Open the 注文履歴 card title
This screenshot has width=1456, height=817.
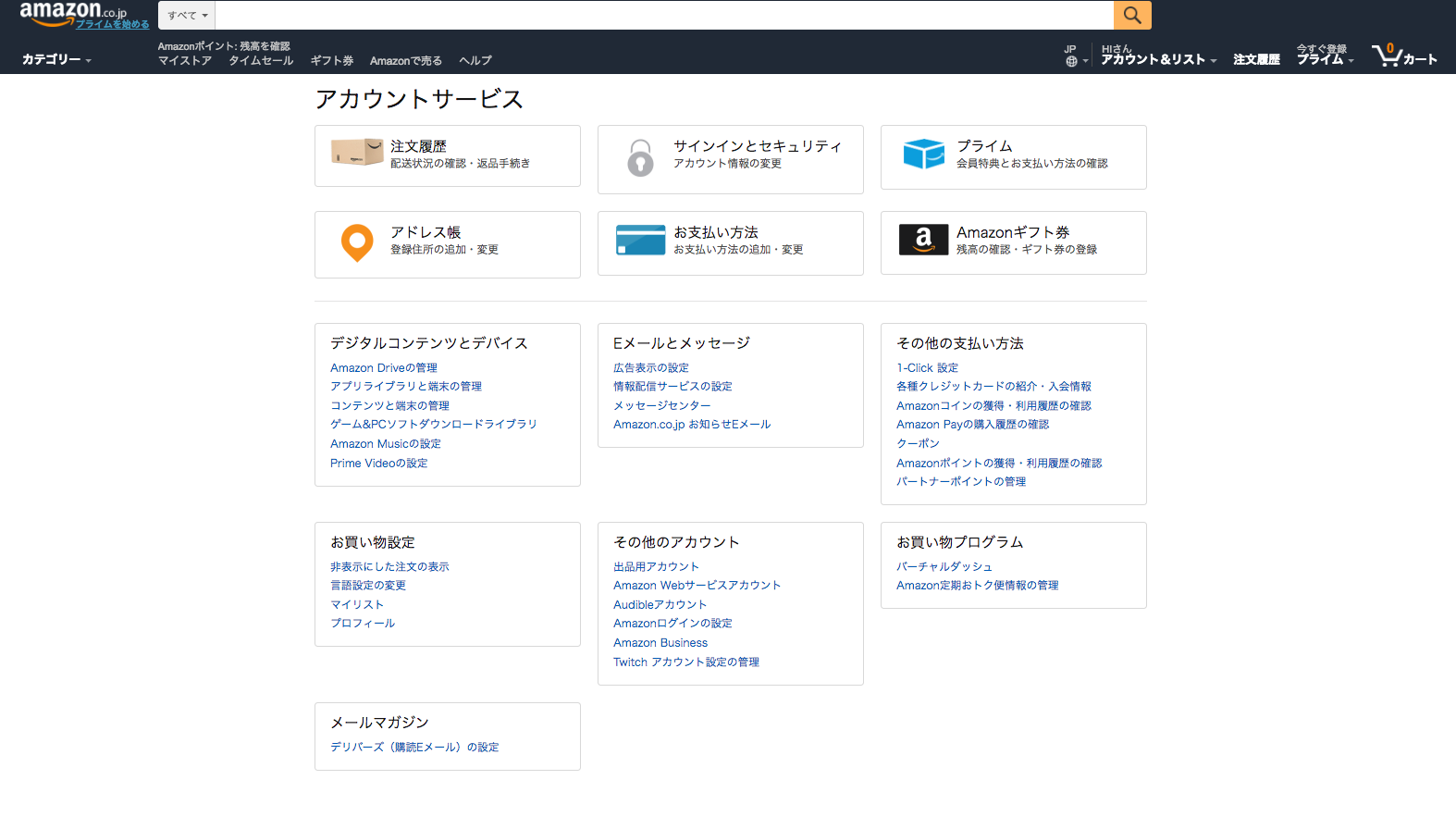[418, 146]
